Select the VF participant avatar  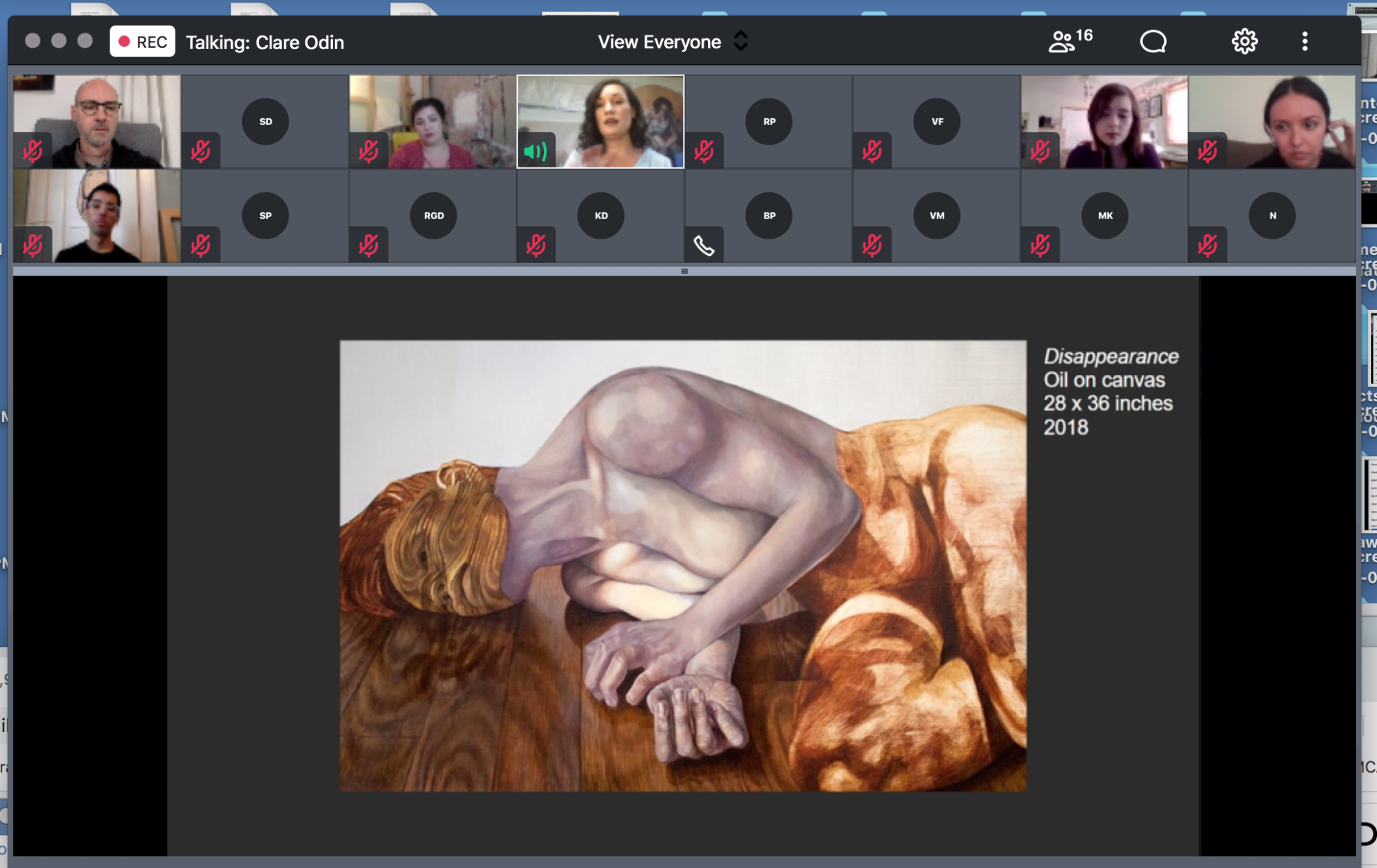tap(937, 122)
